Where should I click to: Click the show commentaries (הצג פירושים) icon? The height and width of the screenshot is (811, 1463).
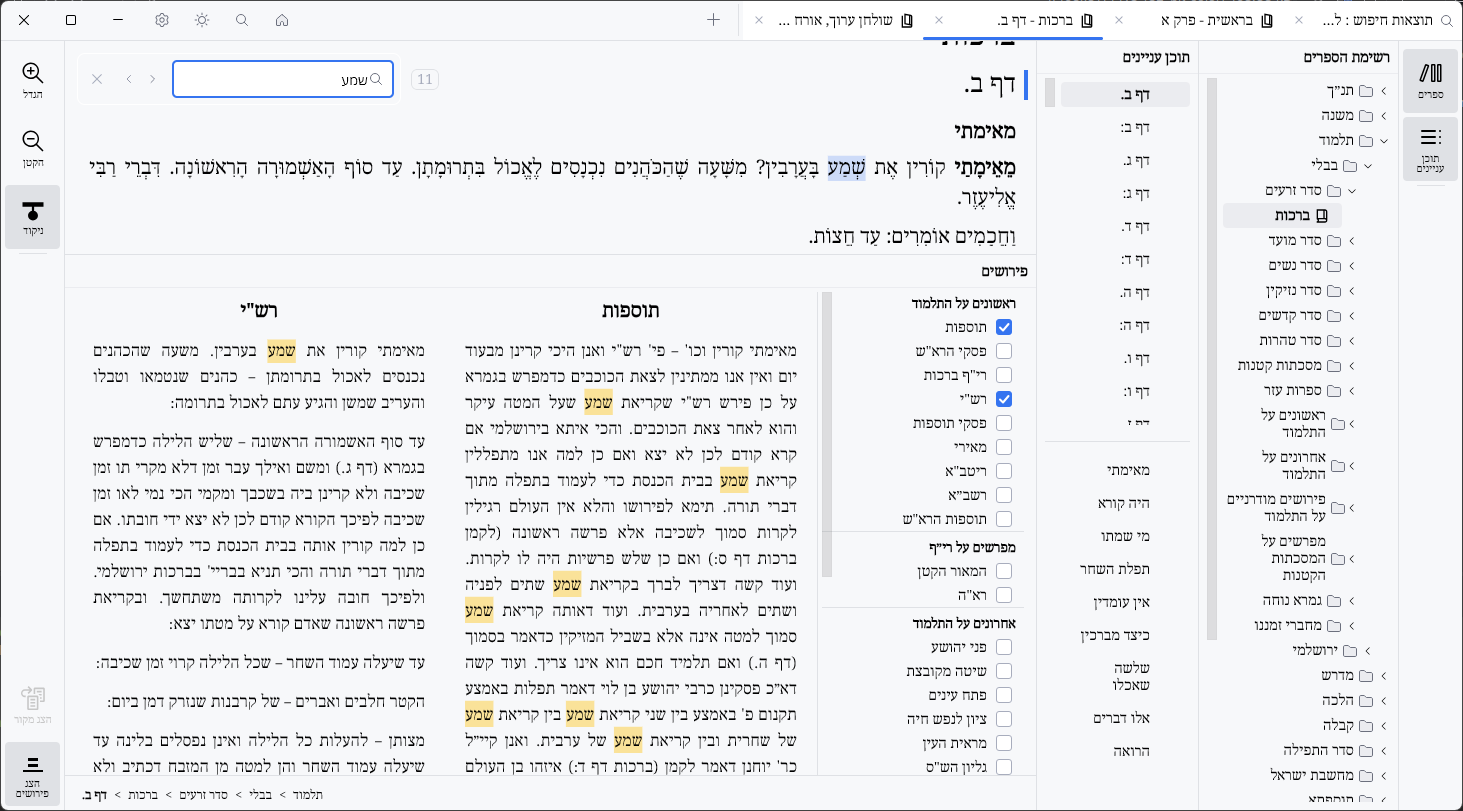pos(33,776)
